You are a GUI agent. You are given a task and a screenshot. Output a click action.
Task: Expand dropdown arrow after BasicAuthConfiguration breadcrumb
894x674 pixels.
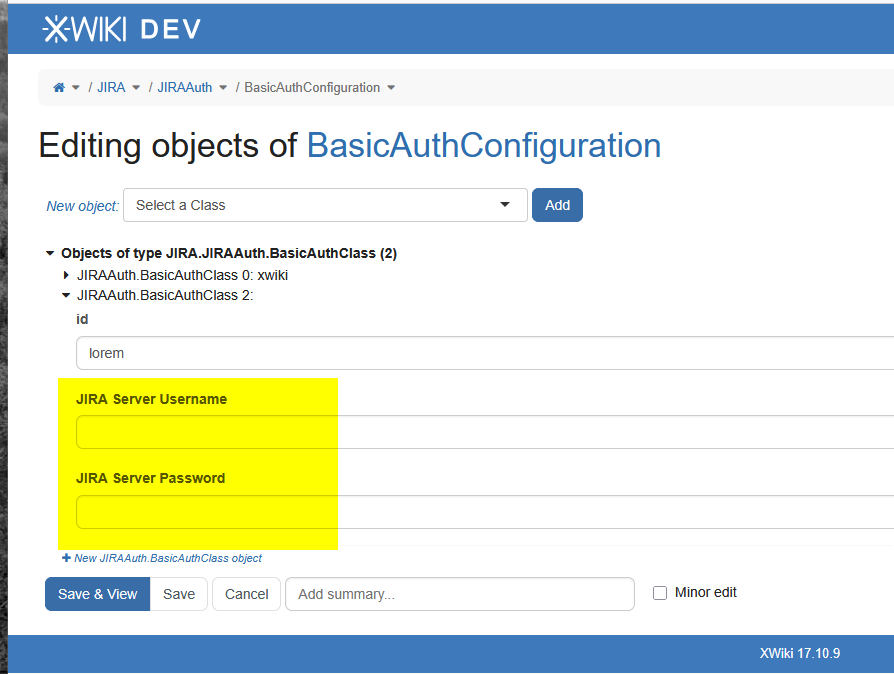[x=391, y=88]
